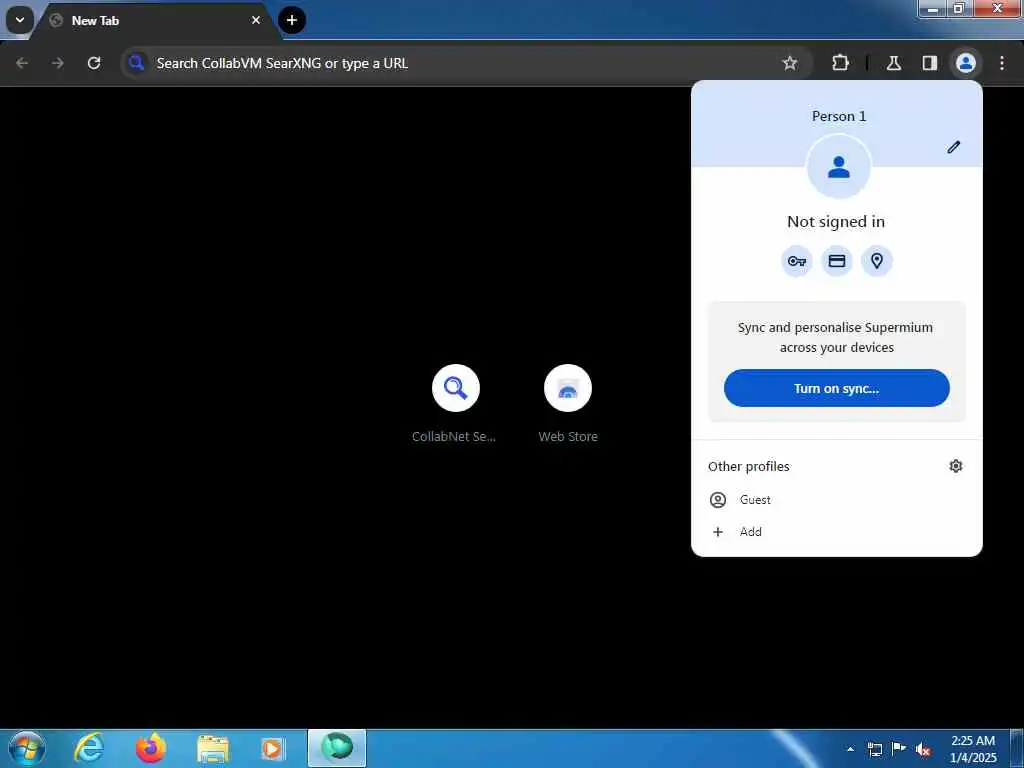The height and width of the screenshot is (768, 1024).
Task: Click the Not signed in text
Action: coord(836,222)
